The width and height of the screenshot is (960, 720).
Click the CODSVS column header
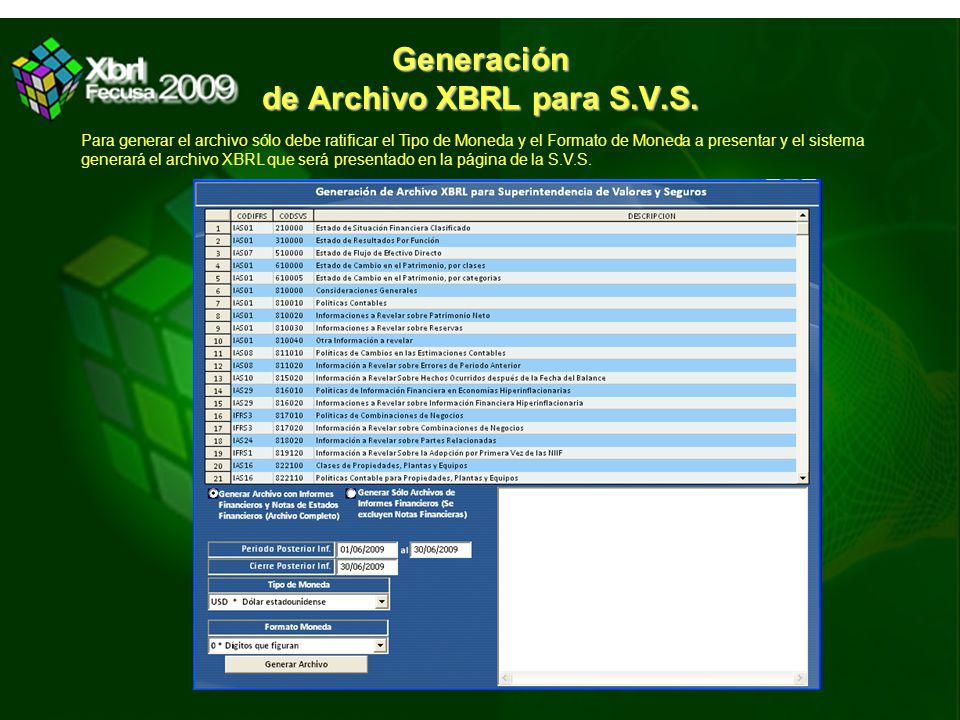(x=293, y=216)
